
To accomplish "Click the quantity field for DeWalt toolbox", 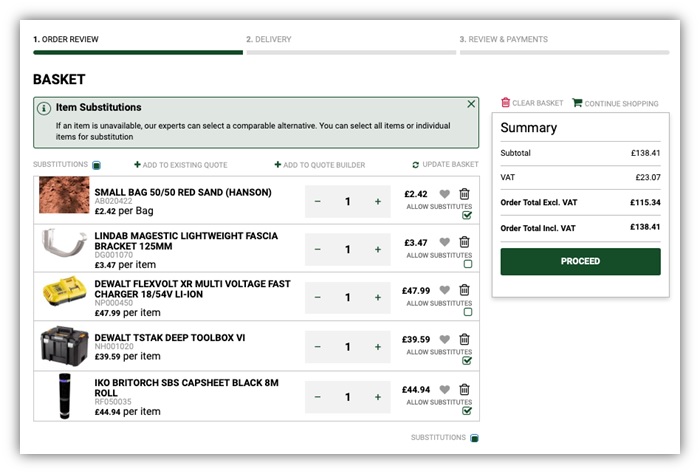I will (347, 347).
